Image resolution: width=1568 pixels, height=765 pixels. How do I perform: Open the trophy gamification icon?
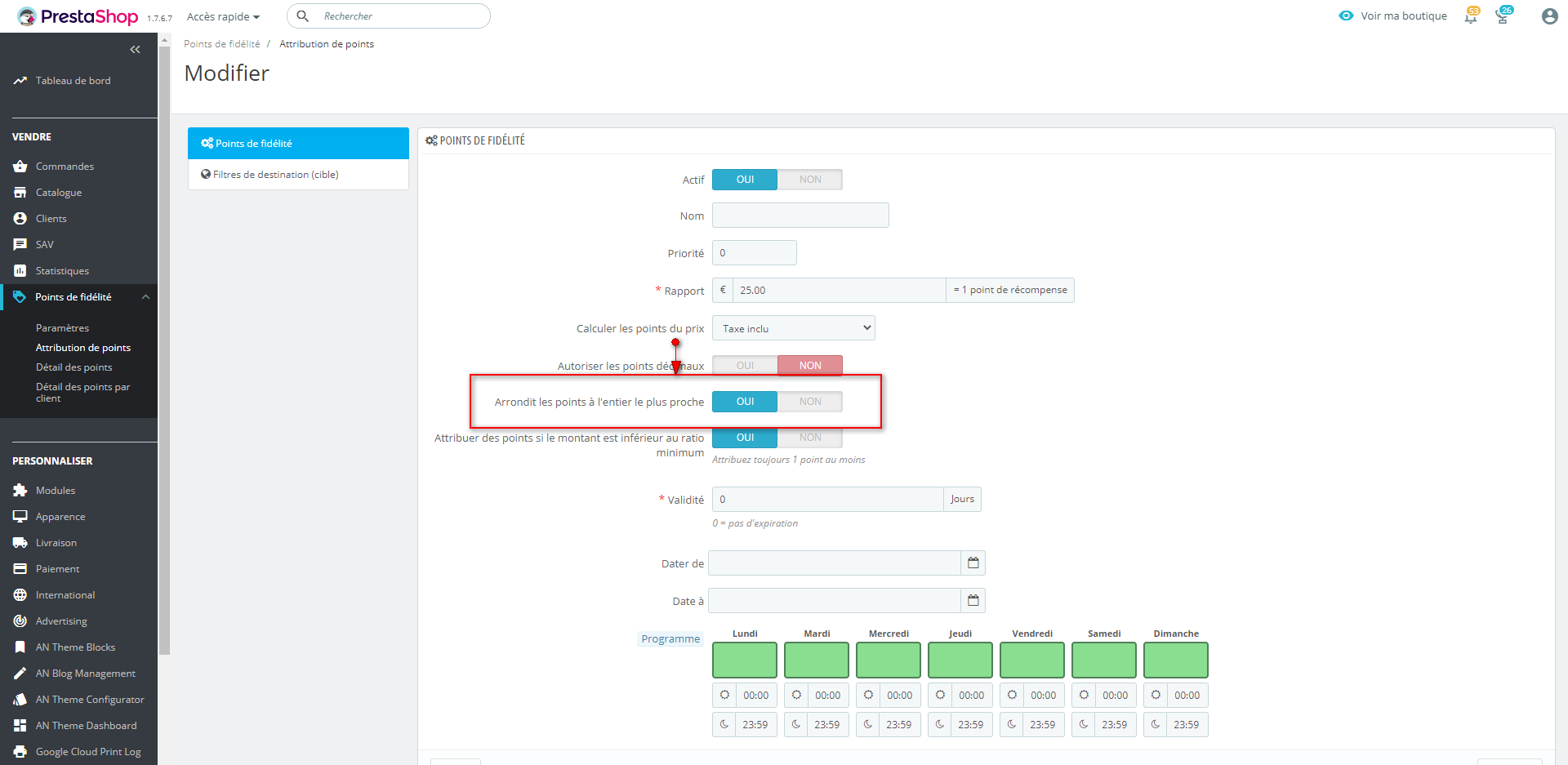1503,16
